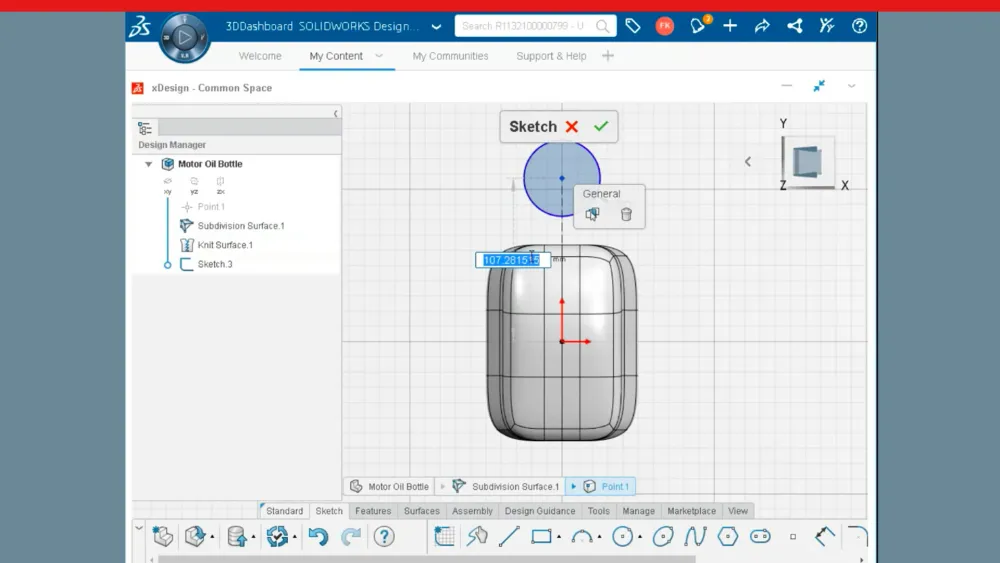This screenshot has height=563, width=1000.
Task: Click the tag icon in the top bar
Action: (x=633, y=26)
